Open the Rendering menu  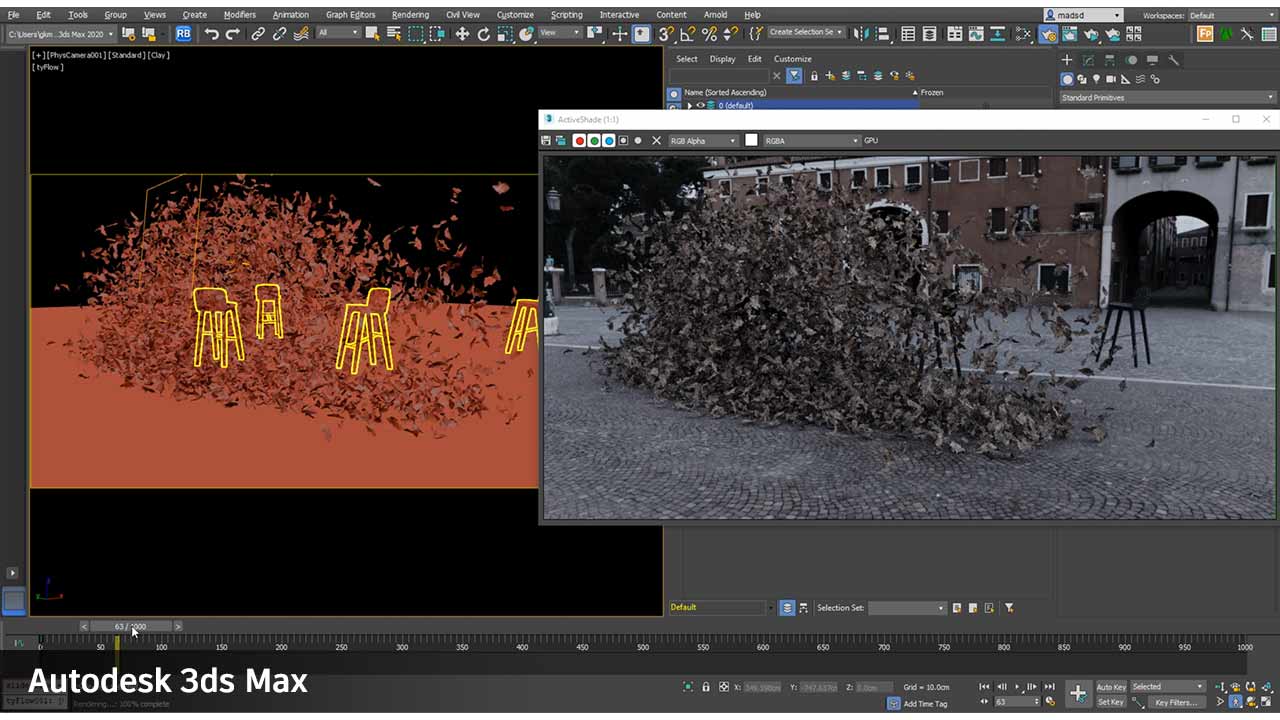click(x=410, y=15)
